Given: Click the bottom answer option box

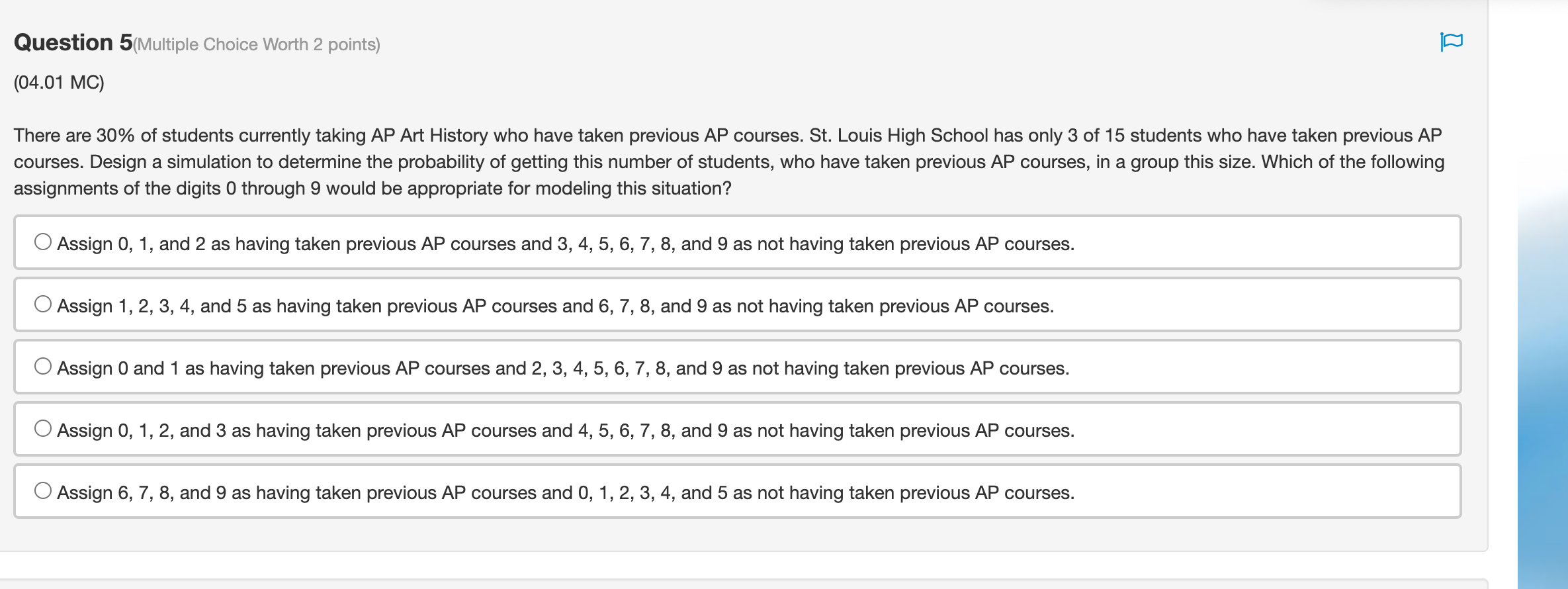Looking at the screenshot, I should pyautogui.click(x=728, y=491).
